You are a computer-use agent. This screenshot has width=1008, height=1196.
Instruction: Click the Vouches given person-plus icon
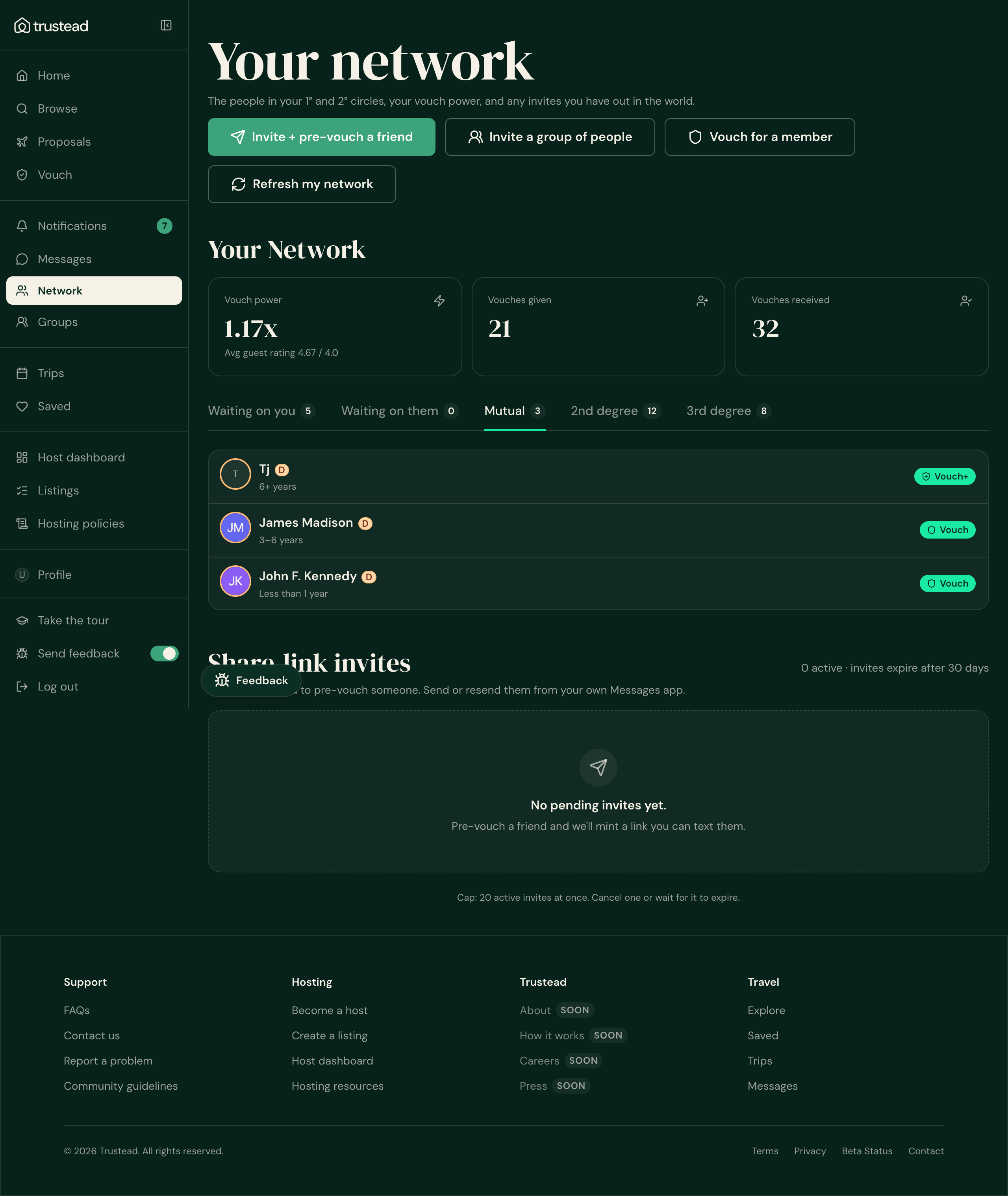point(702,300)
